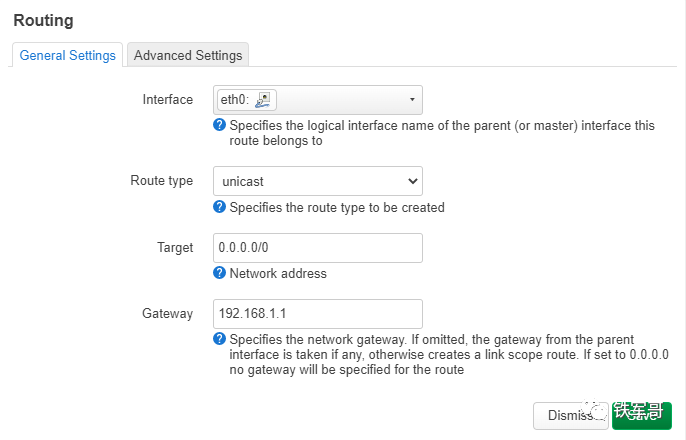Focus the Target field with 0.0.0.0/0
Screen dimensions: 686x440
(x=318, y=248)
